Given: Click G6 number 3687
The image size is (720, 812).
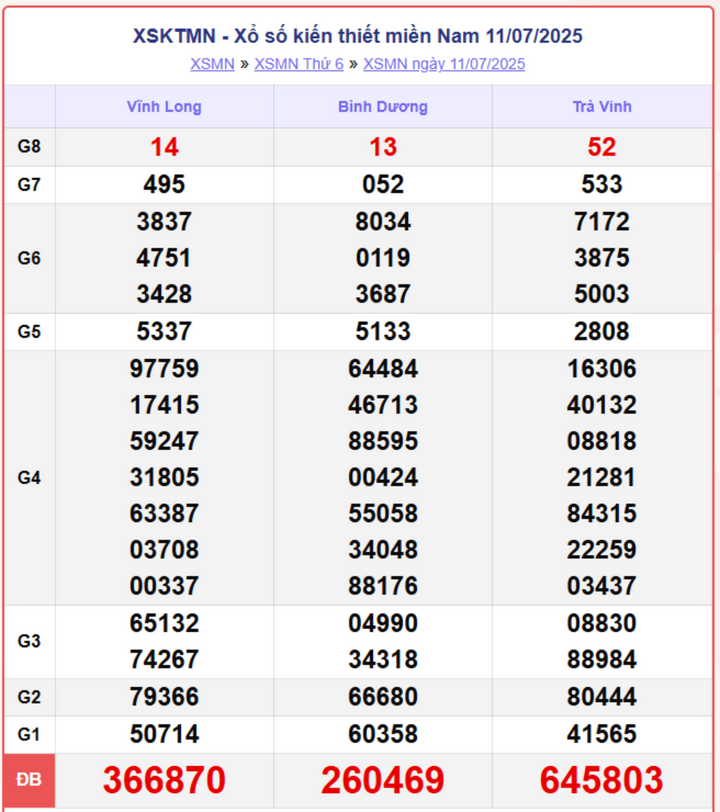Looking at the screenshot, I should tap(383, 294).
